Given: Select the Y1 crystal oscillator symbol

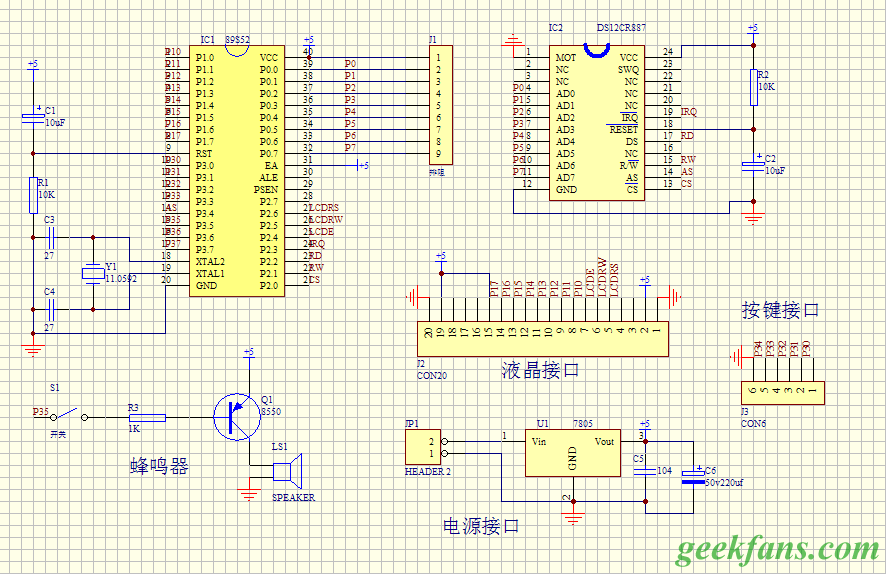Looking at the screenshot, I should 93,272.
